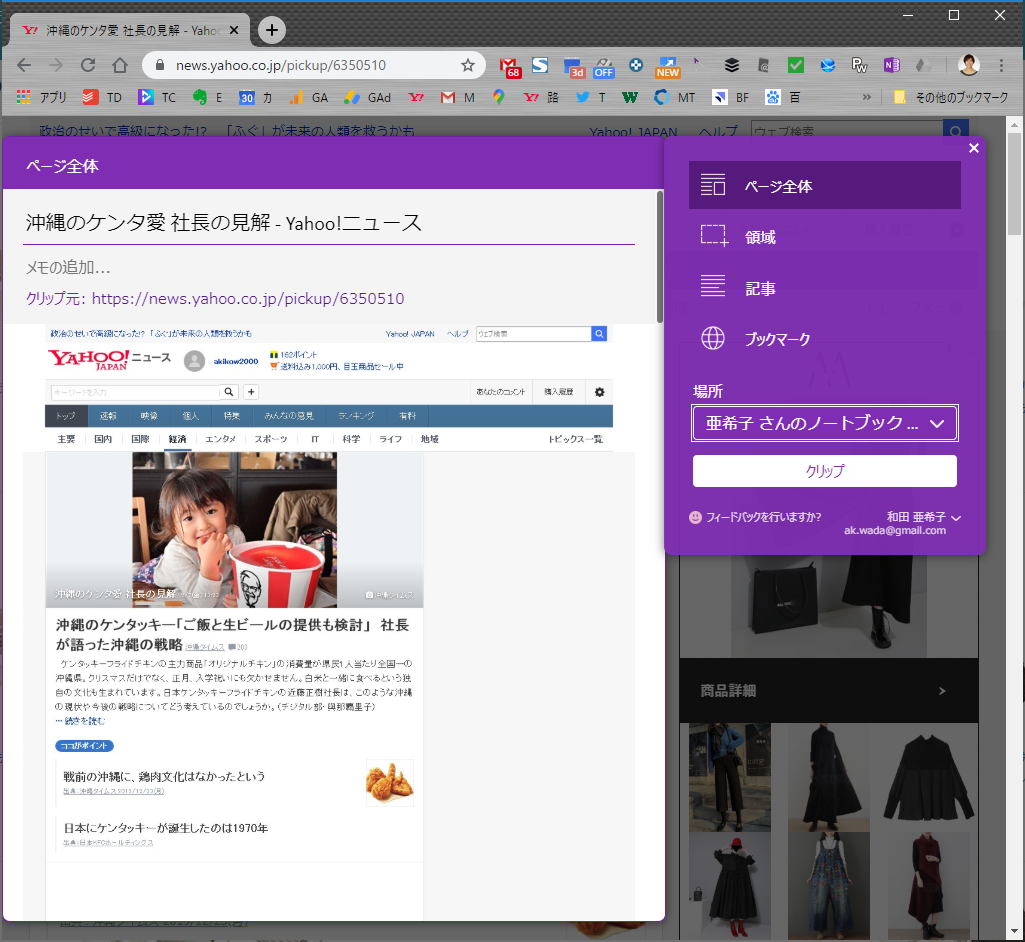This screenshot has width=1025, height=942.
Task: Reload the page with the refresh icon
Action: tap(88, 66)
